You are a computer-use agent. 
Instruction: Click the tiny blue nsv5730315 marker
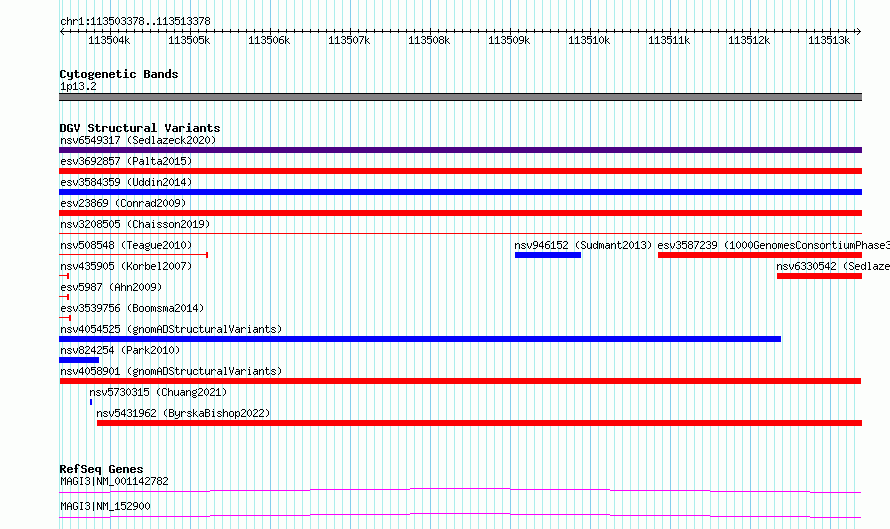click(91, 402)
